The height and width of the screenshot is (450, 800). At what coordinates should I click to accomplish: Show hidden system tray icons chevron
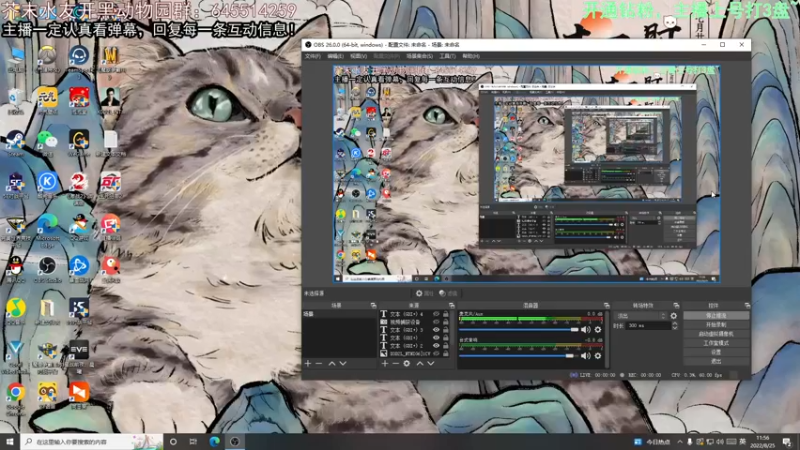pyautogui.click(x=680, y=441)
